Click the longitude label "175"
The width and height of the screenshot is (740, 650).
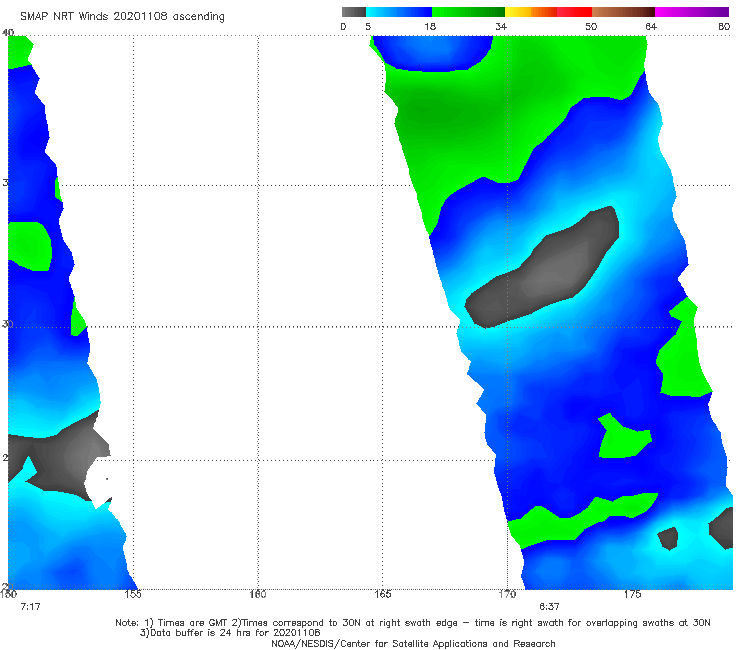click(x=632, y=594)
